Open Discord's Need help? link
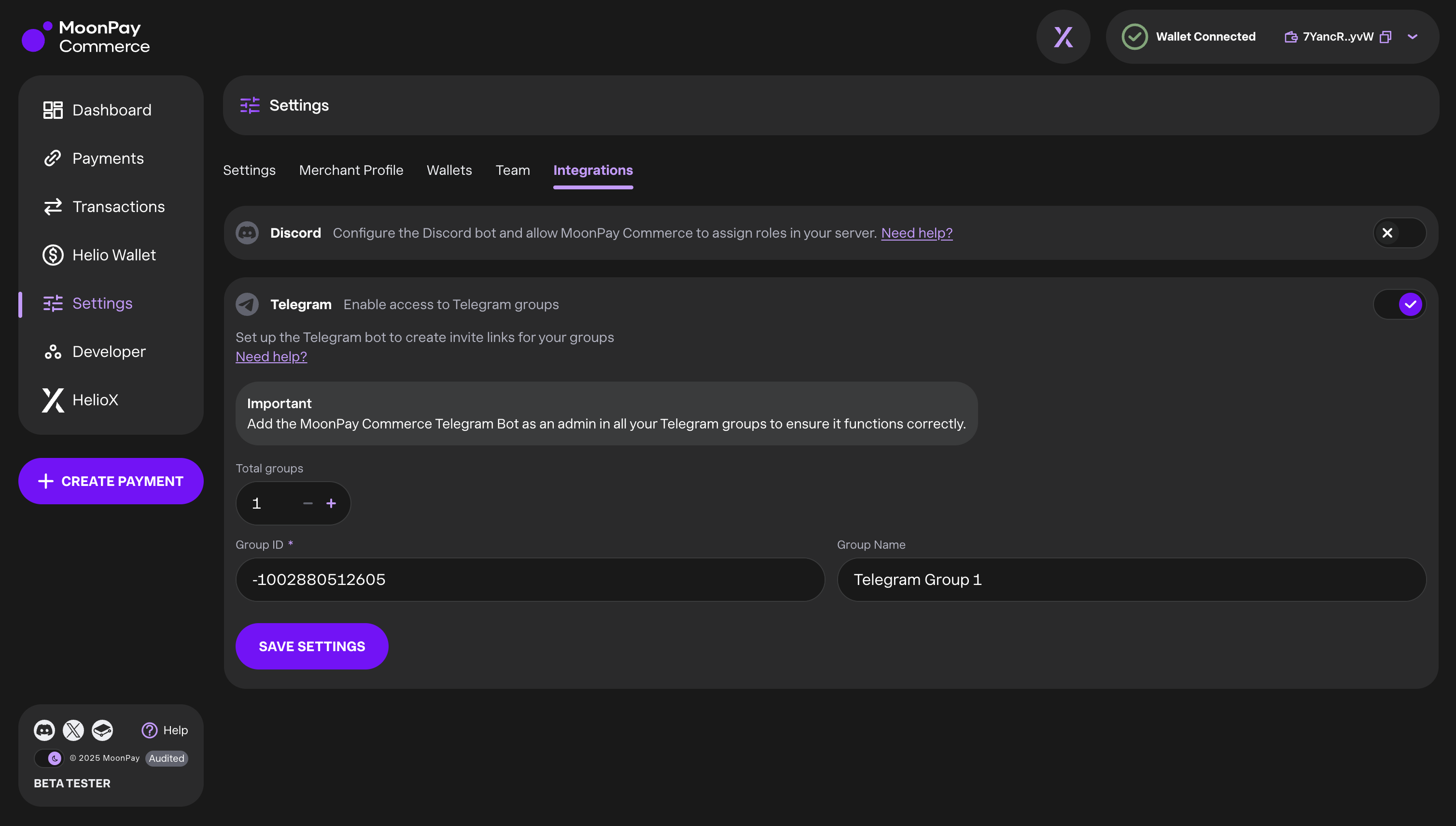1456x826 pixels. (x=916, y=233)
